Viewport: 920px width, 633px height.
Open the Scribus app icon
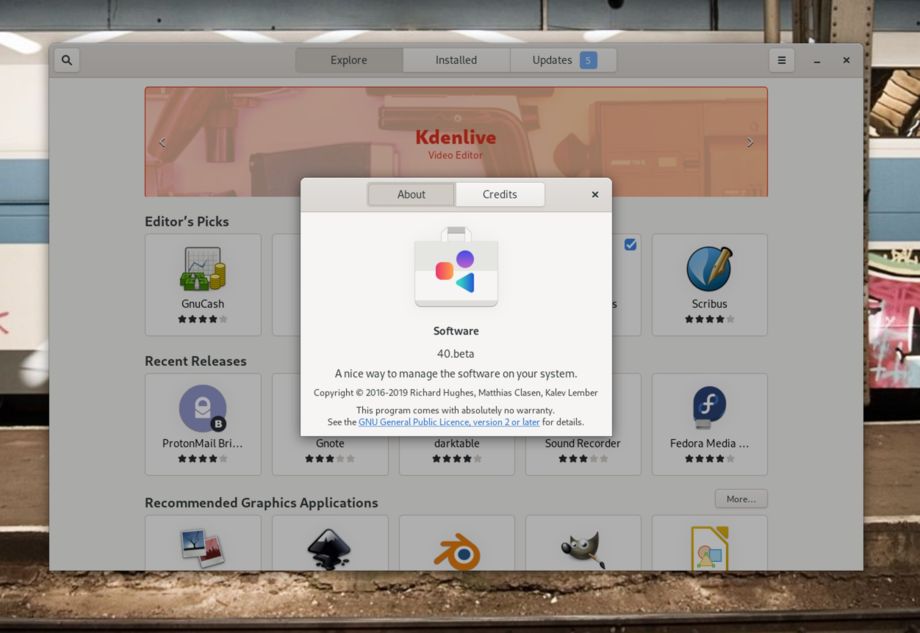(709, 269)
